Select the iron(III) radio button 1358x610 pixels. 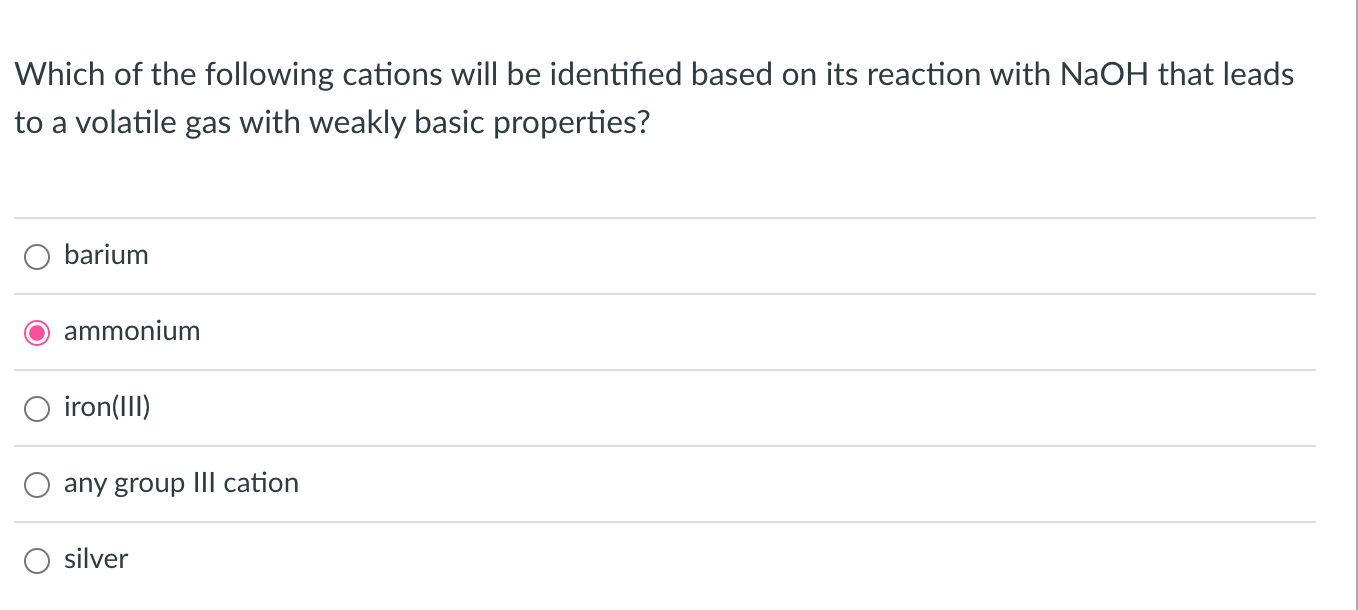click(x=36, y=408)
